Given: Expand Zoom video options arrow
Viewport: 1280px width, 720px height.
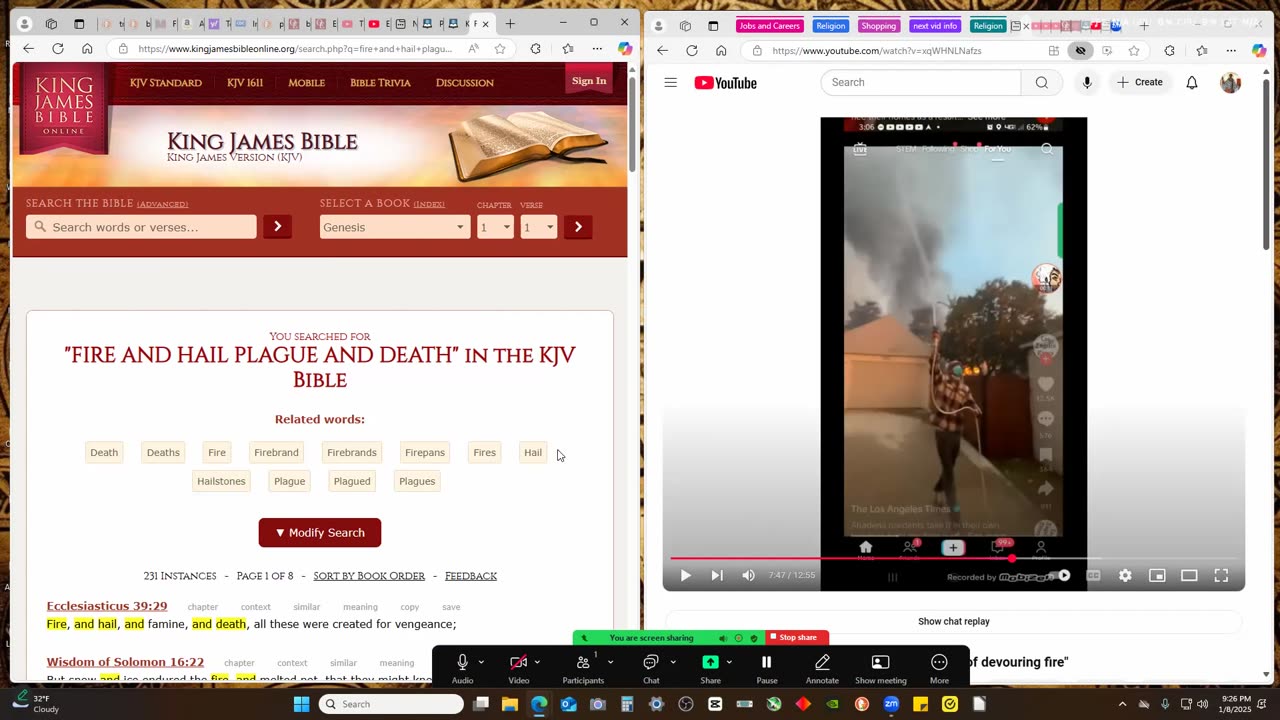Looking at the screenshot, I should coord(537,662).
